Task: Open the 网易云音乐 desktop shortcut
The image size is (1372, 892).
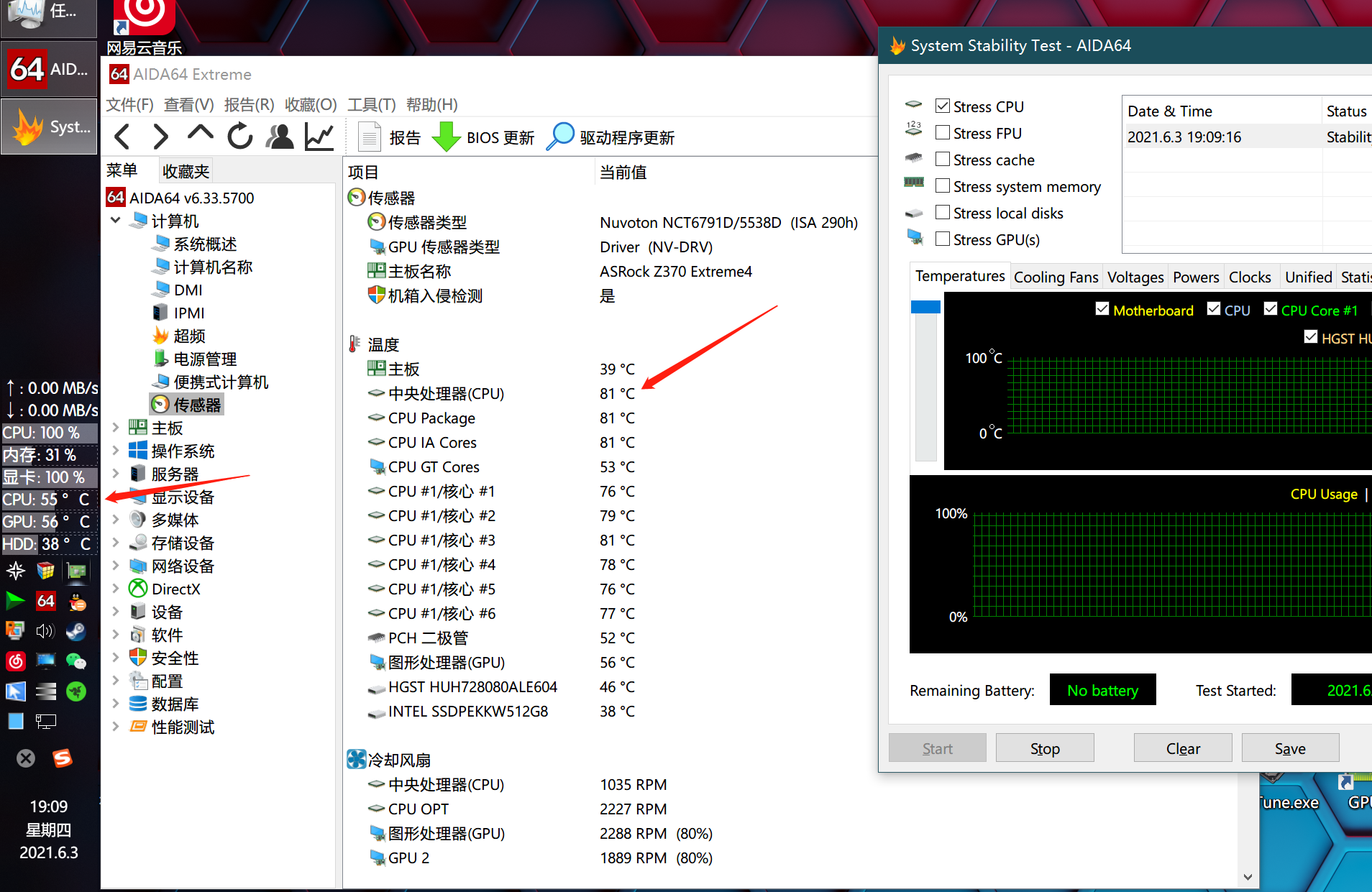Action: click(x=145, y=29)
